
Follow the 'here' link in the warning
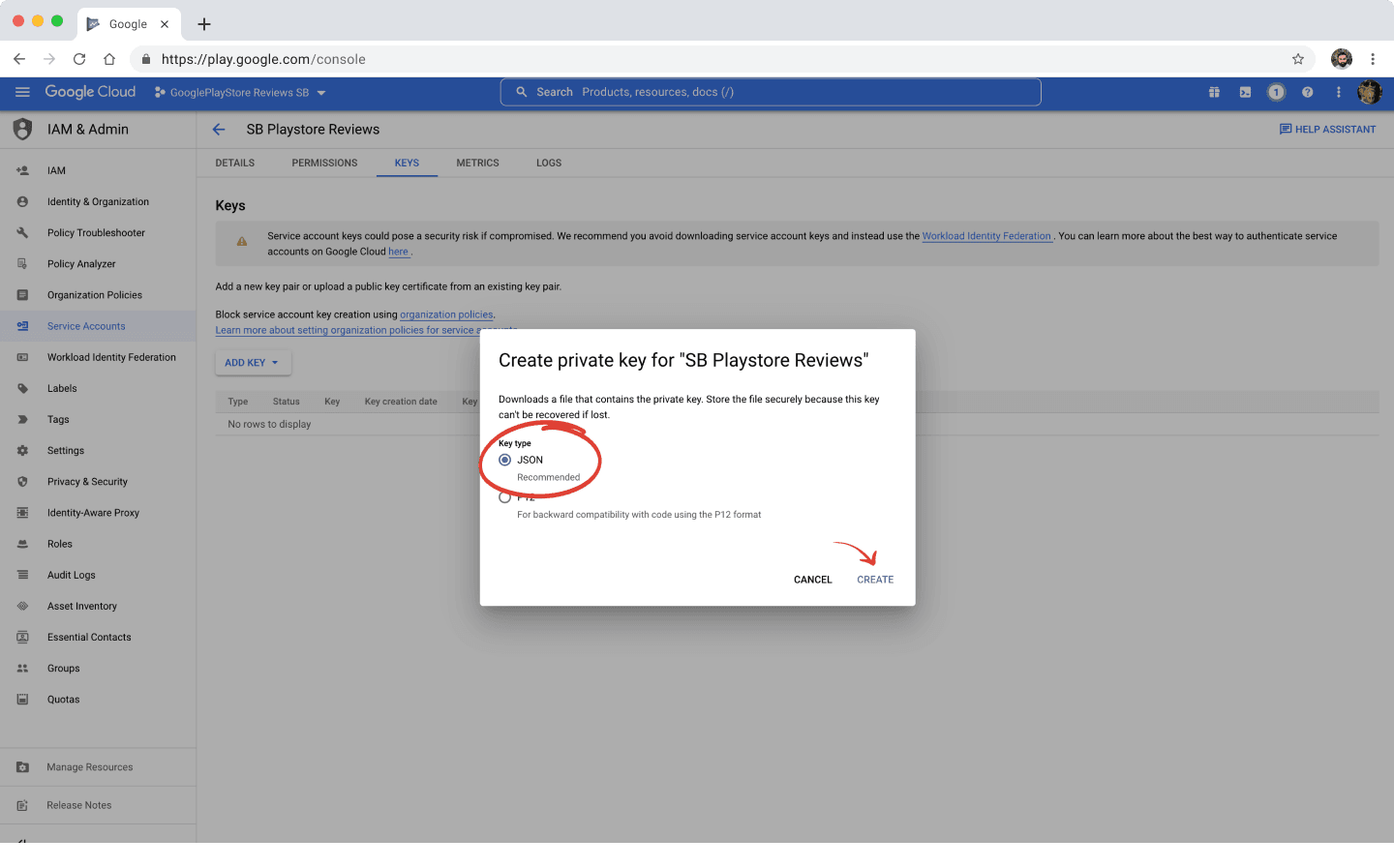pos(398,252)
